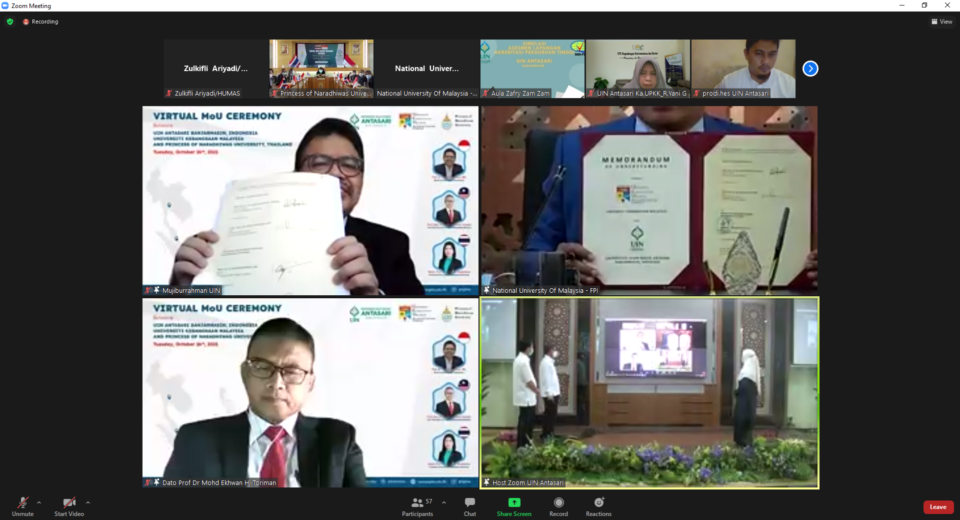Click muted mic icon on Zulkifli Ariyadi/HUMAS label

pos(169,93)
